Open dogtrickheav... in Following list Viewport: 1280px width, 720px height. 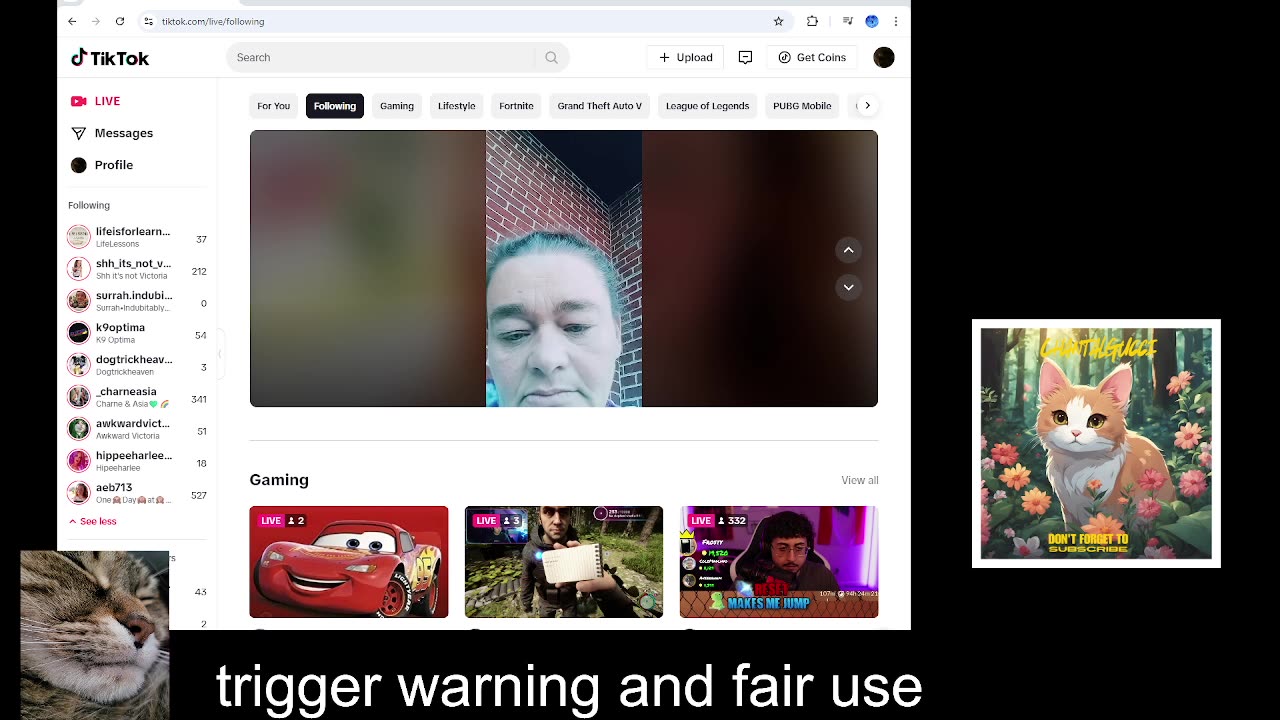click(x=137, y=365)
